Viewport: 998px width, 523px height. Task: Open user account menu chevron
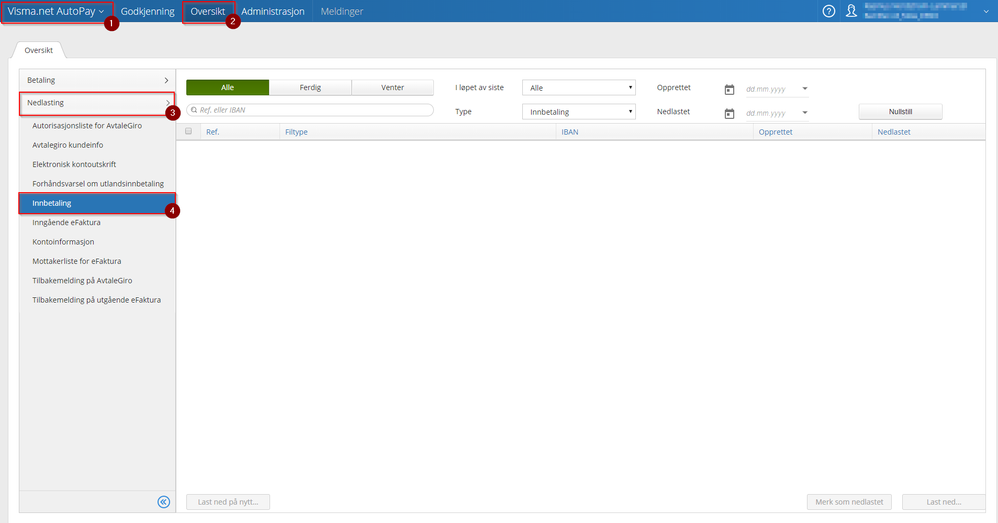[986, 11]
